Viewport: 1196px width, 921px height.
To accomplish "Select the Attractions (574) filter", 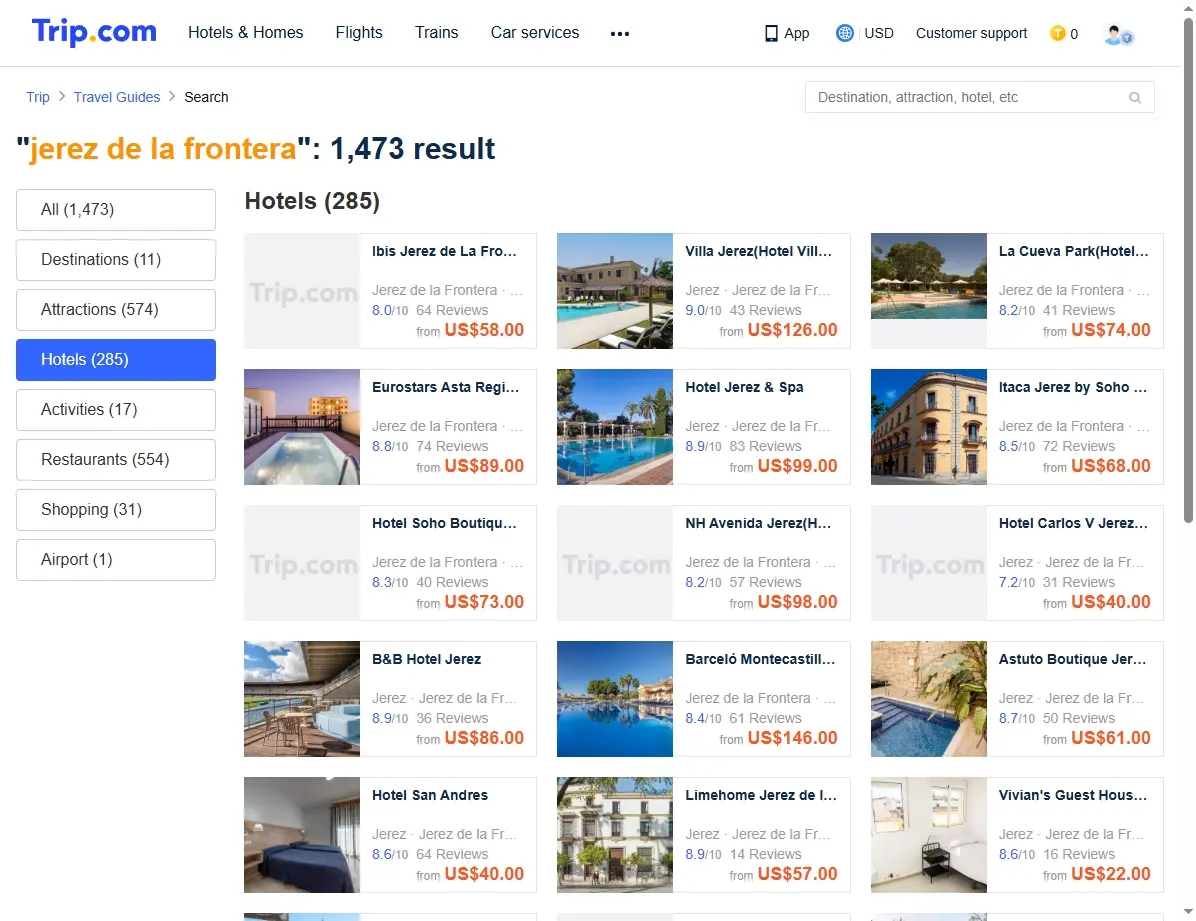I will (x=116, y=310).
